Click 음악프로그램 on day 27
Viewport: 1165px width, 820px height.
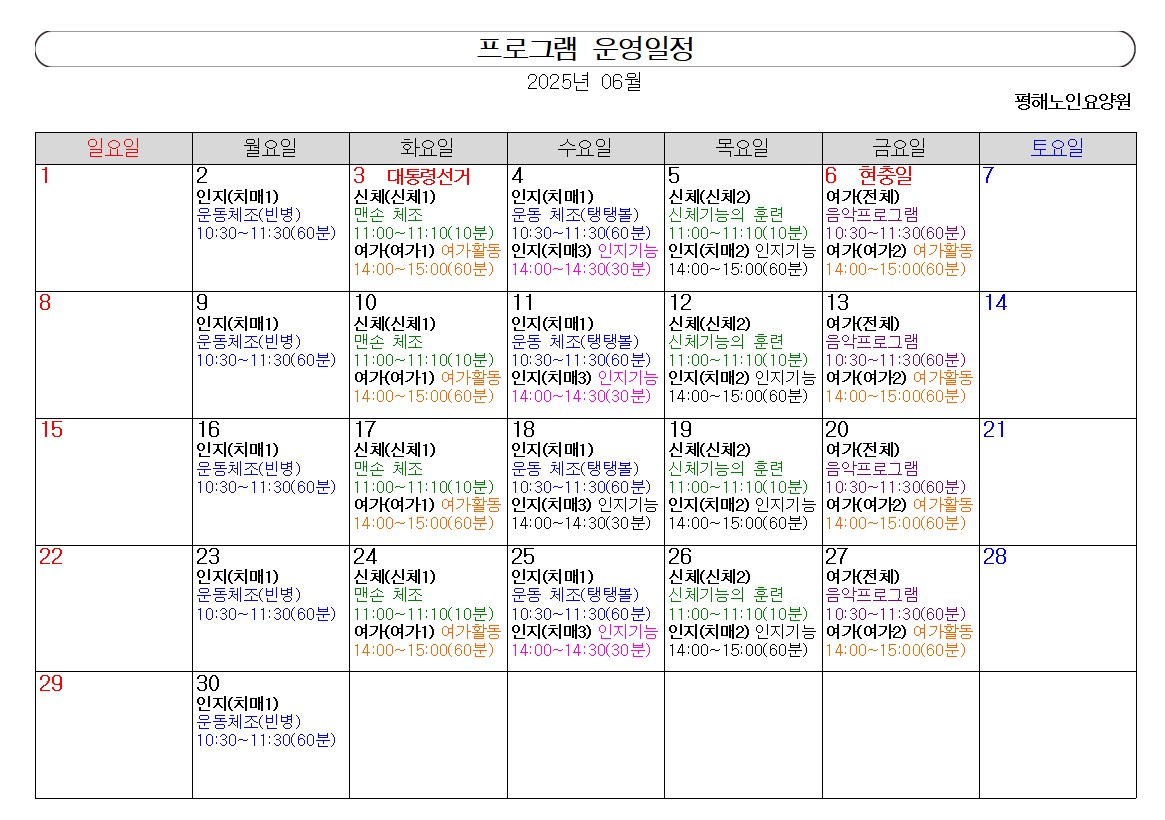[872, 595]
